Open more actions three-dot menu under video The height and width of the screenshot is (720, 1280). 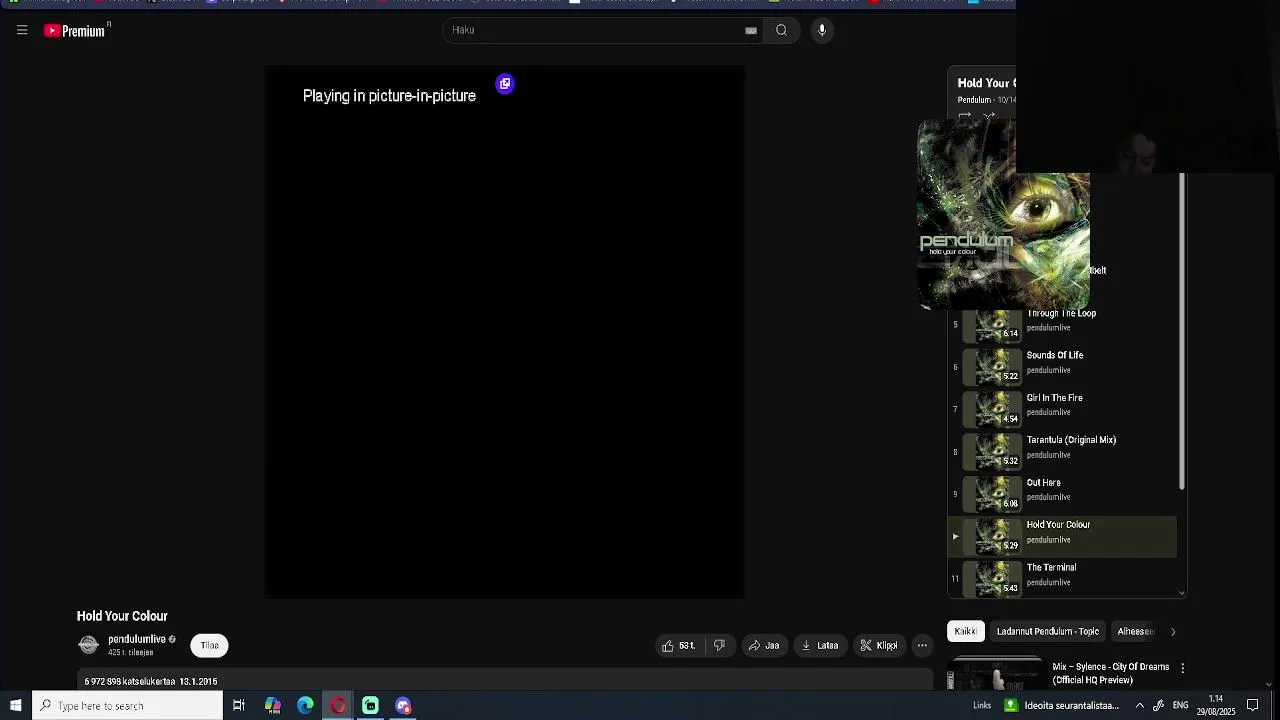pyautogui.click(x=922, y=646)
